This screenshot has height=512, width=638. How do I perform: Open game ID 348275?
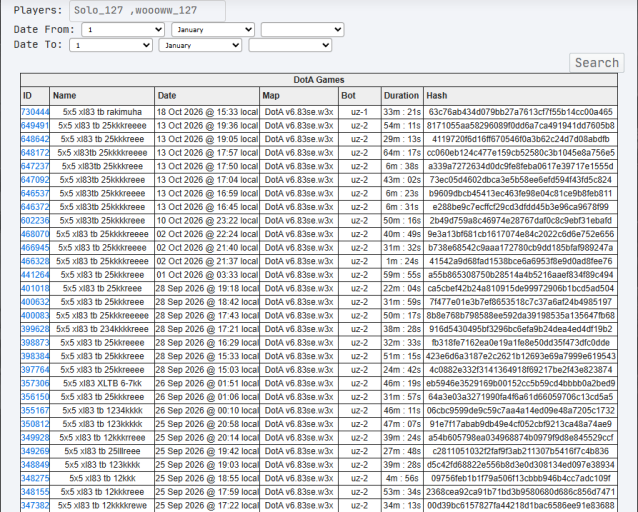[x=35, y=478]
